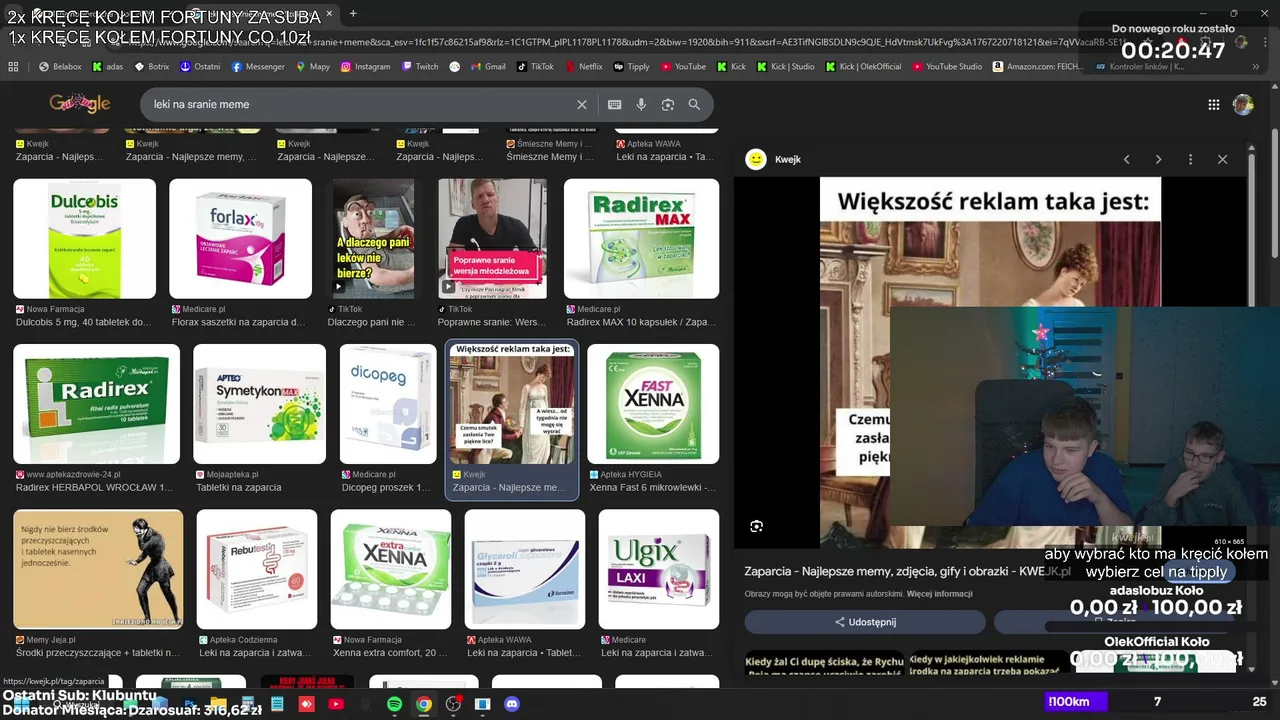
Task: Open Amazon.com bookmark
Action: point(1037,67)
